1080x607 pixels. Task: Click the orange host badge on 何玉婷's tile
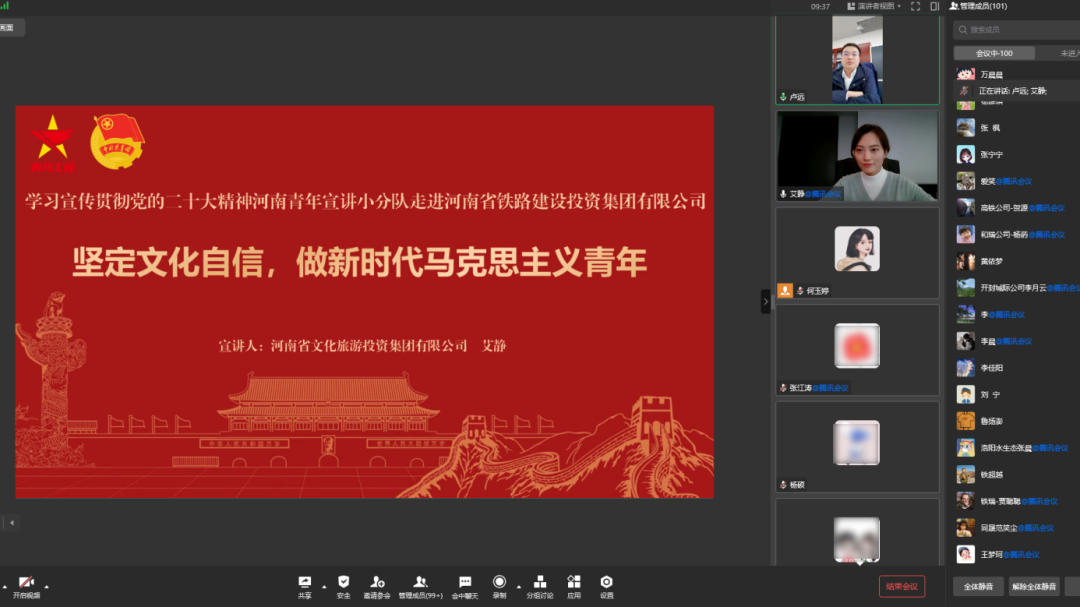click(785, 291)
